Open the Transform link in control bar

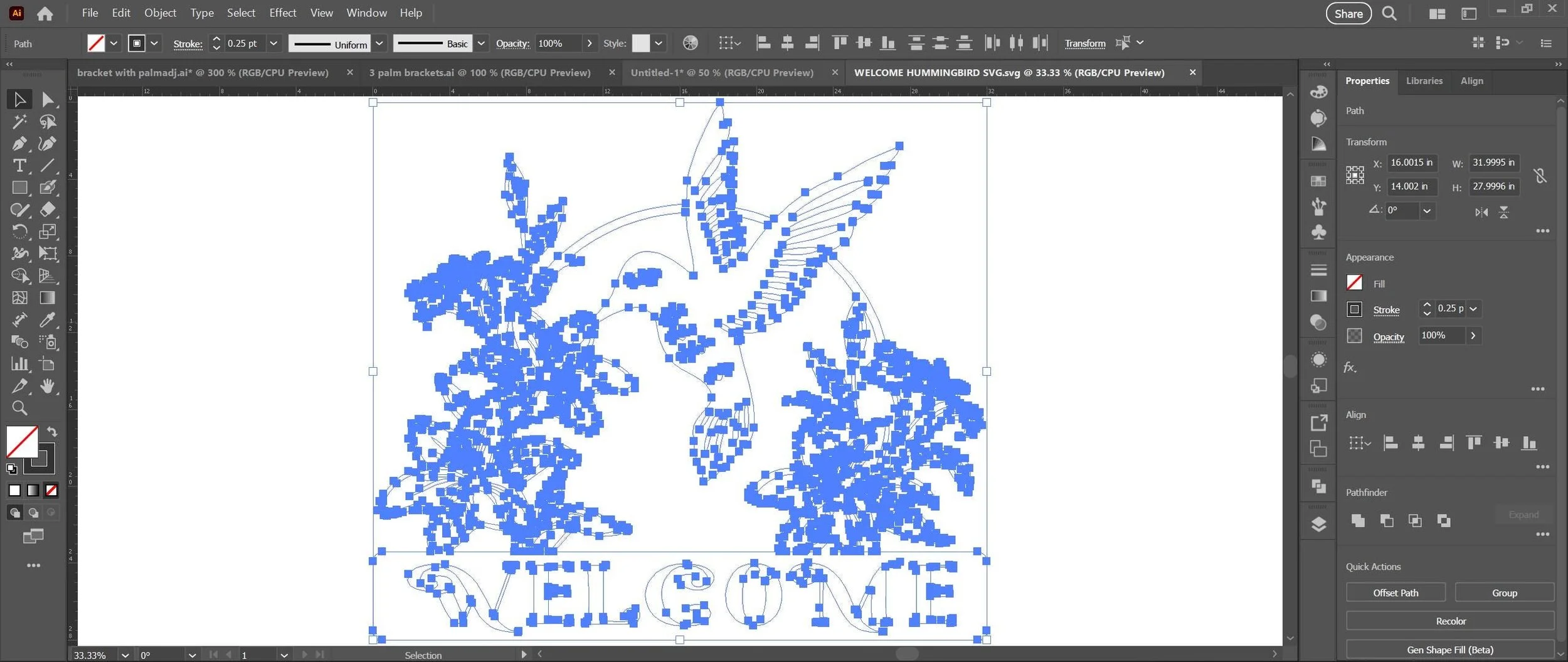coord(1084,43)
